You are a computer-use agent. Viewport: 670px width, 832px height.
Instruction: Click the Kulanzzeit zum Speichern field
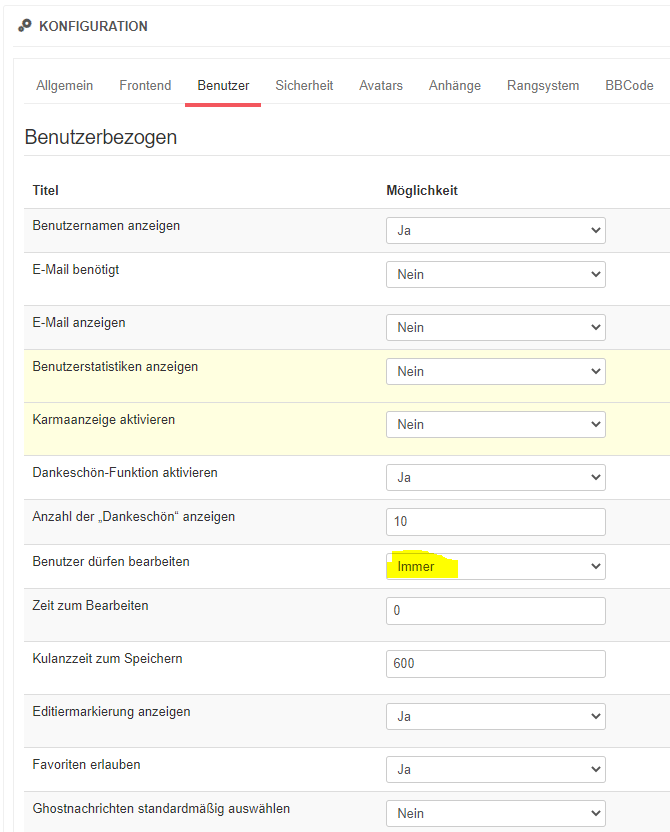[x=495, y=664]
